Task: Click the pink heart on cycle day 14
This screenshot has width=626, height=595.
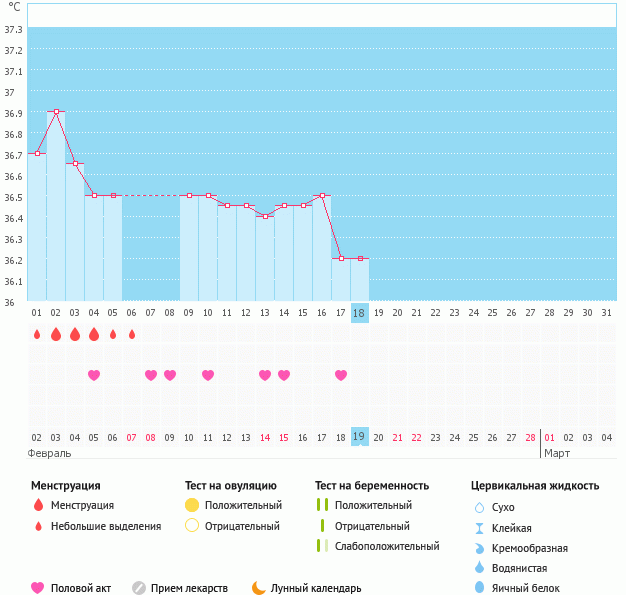Action: [284, 375]
